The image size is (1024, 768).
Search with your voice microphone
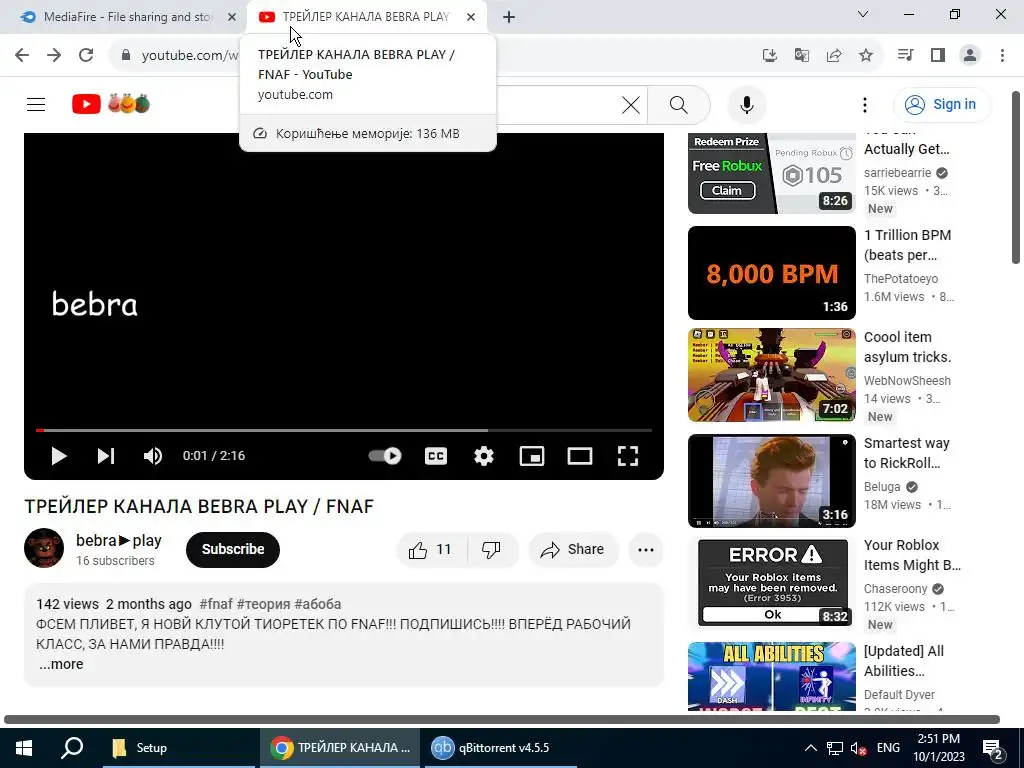[x=746, y=104]
